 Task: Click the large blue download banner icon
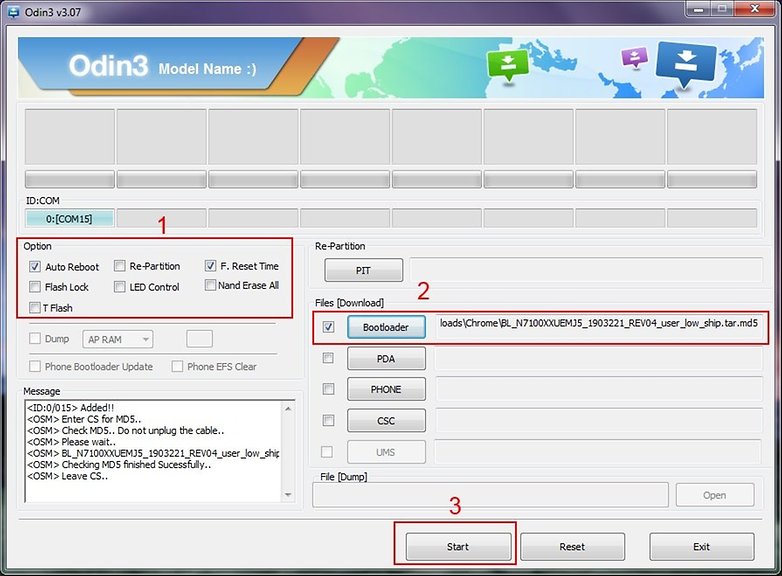686,63
